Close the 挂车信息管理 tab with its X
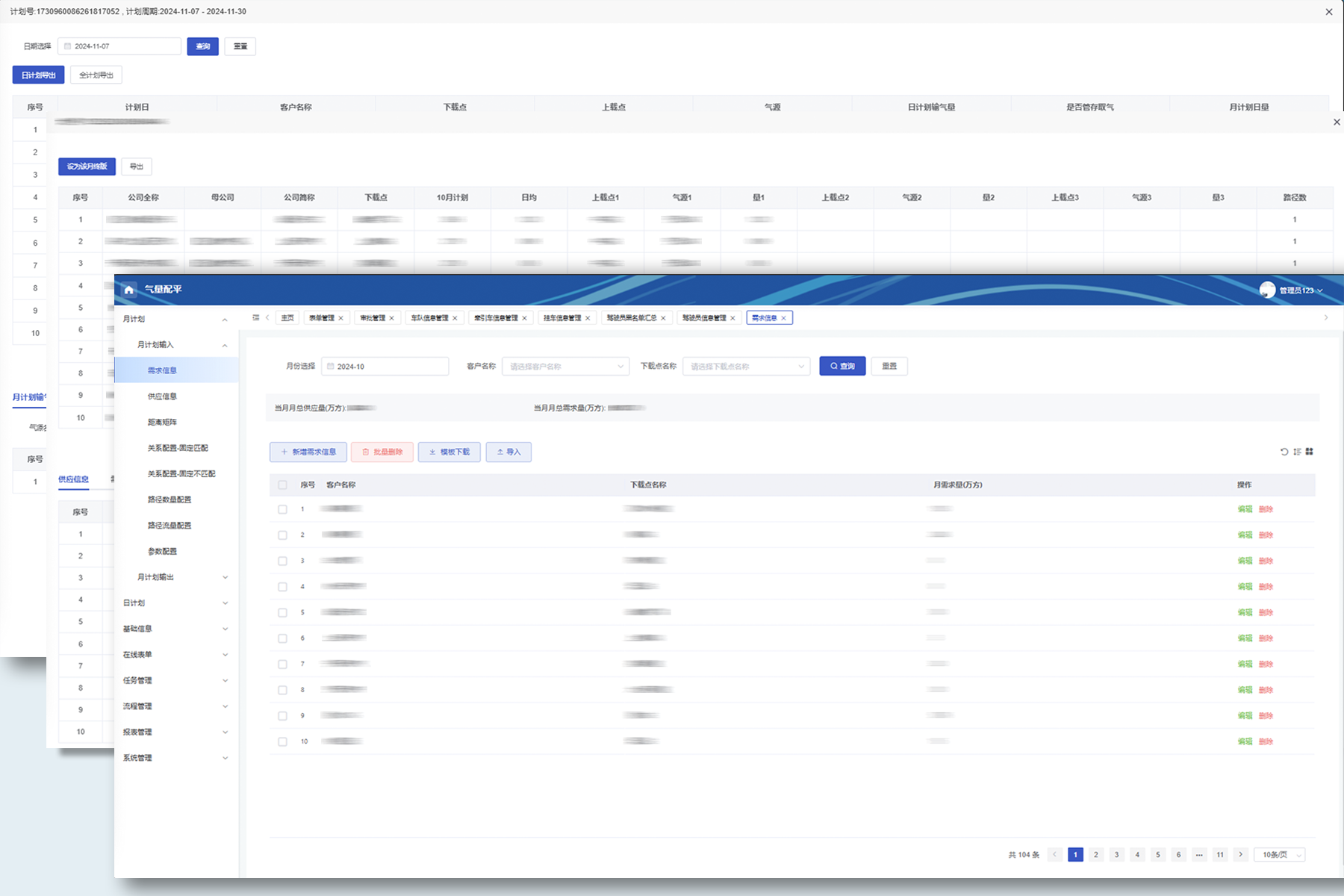Screen dimensions: 1344x896 coord(588,318)
